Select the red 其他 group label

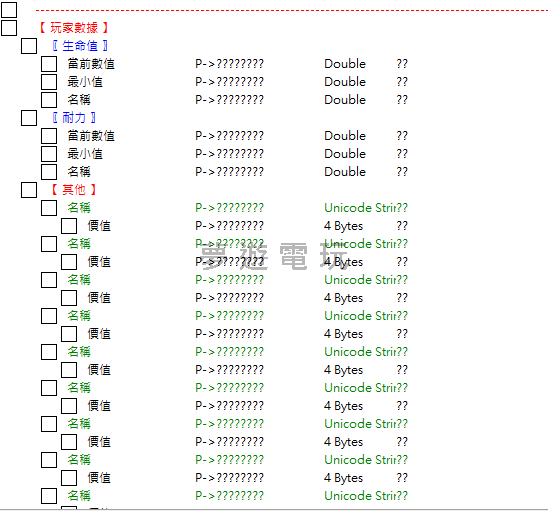click(x=74, y=190)
